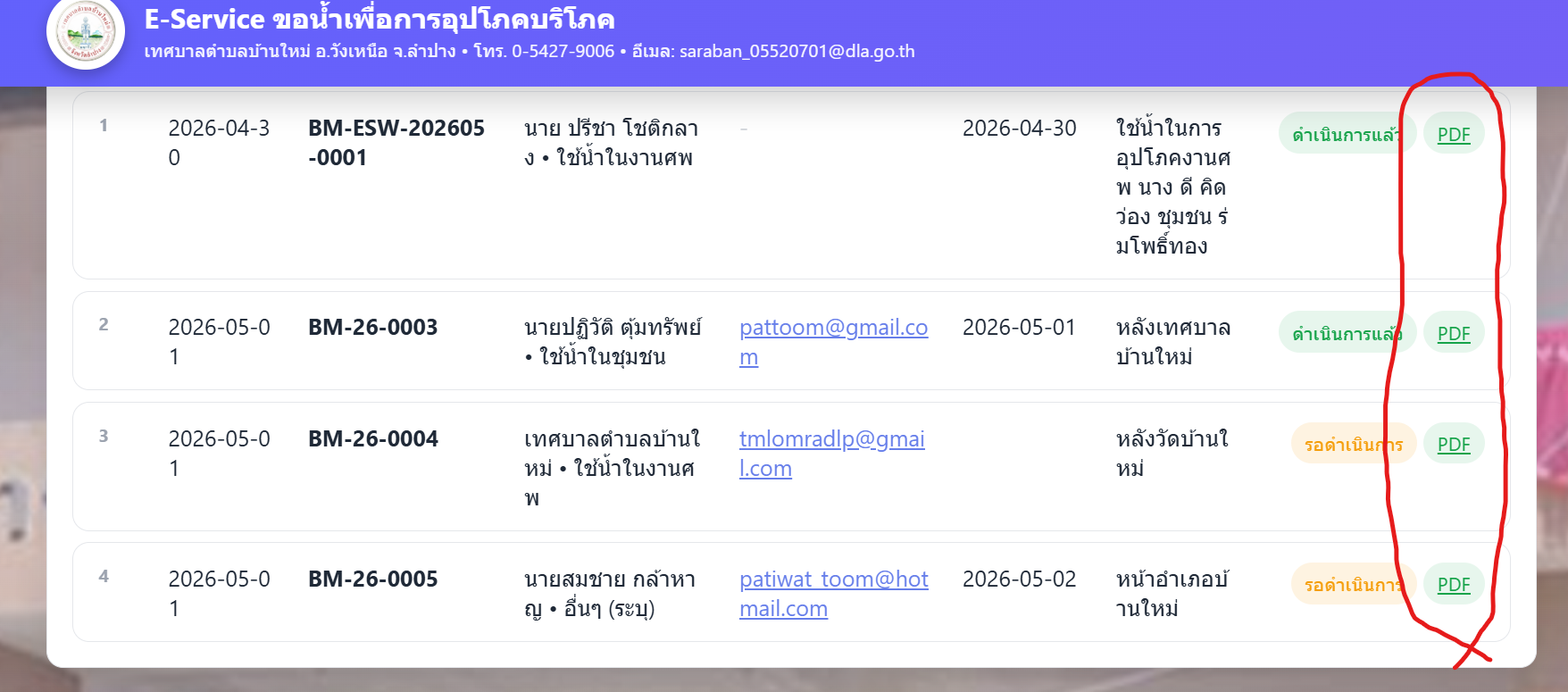Click the ดำเนินการแล้ว badge for BM-26-0003
The width and height of the screenshot is (1568, 692).
click(1347, 333)
